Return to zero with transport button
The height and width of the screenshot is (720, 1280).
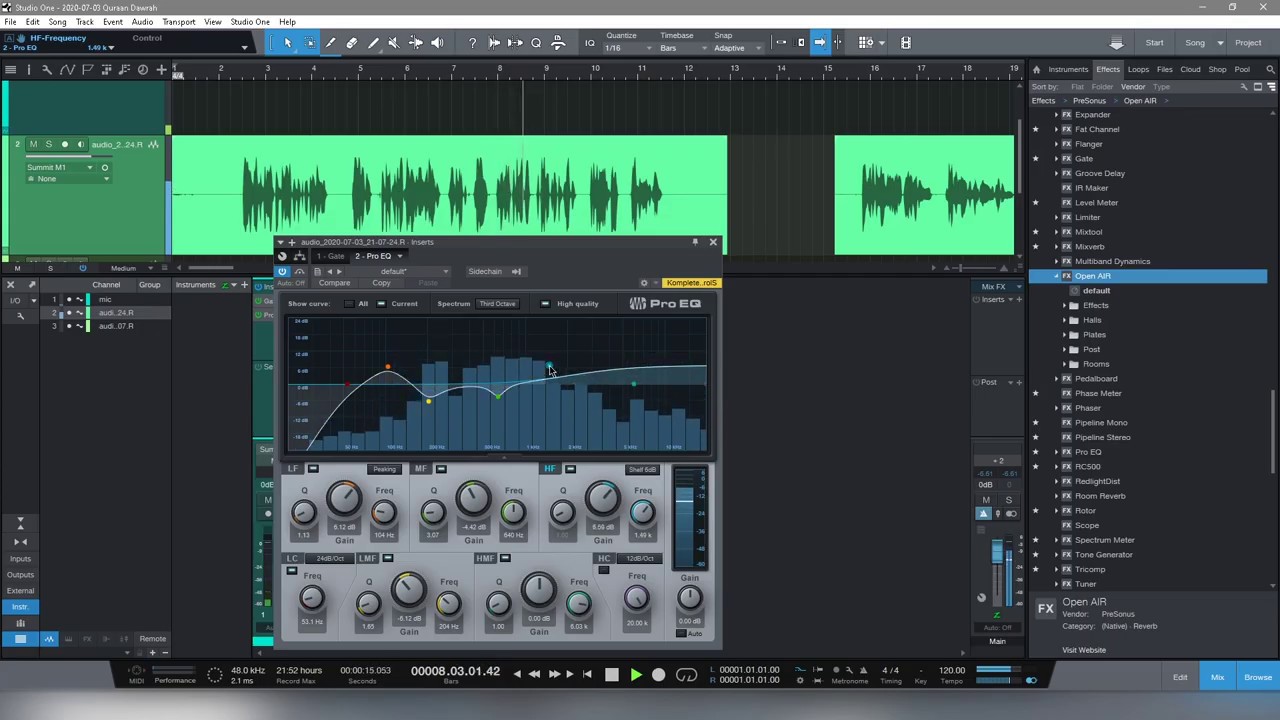click(x=587, y=675)
